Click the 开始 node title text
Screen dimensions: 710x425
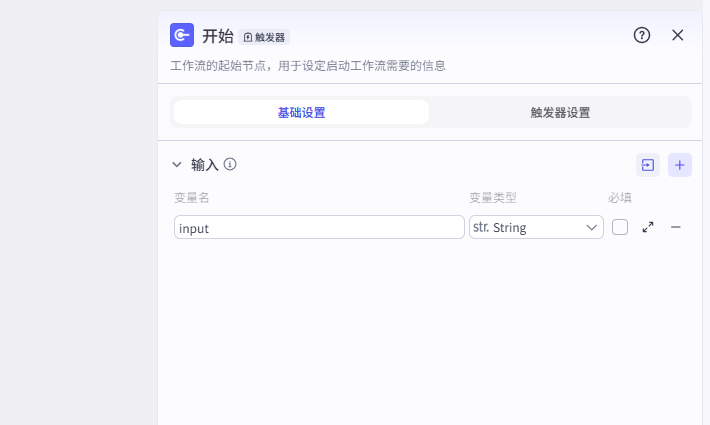pos(217,36)
